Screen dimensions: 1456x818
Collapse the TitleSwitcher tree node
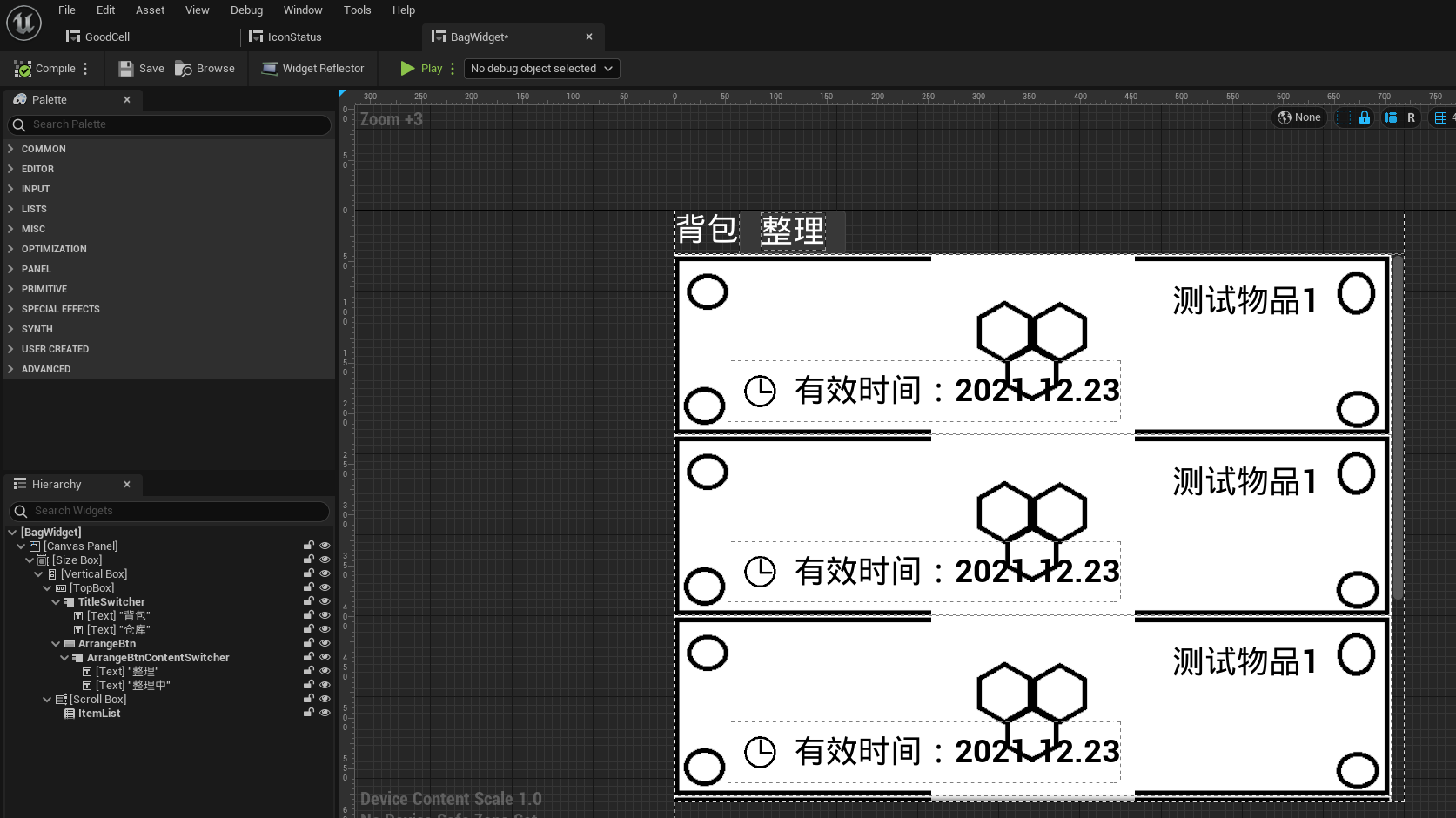click(56, 602)
